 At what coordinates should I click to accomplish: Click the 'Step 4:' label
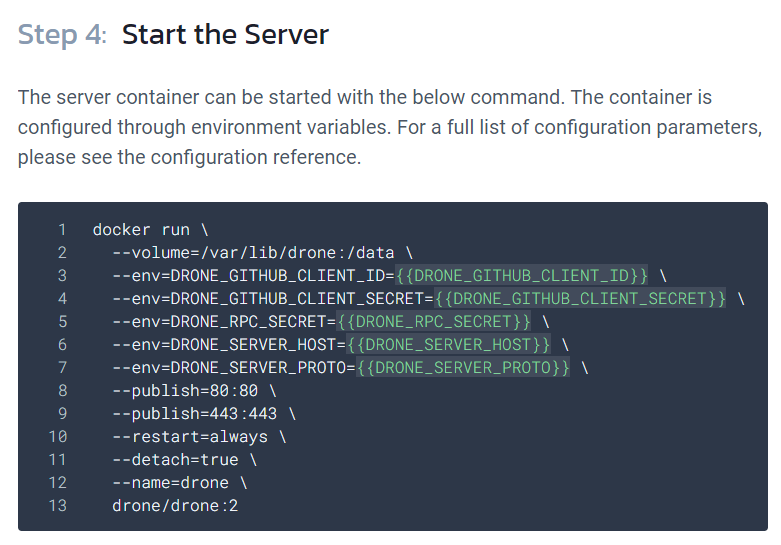[x=62, y=35]
